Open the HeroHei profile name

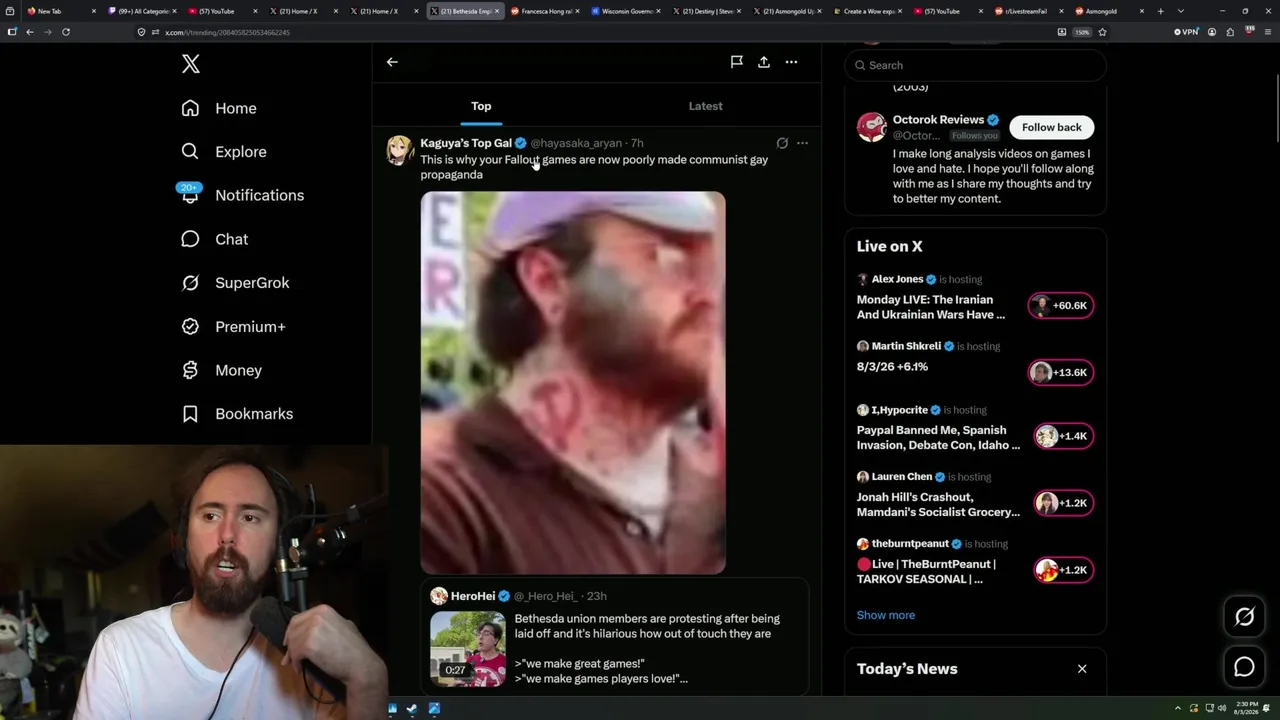click(x=473, y=596)
